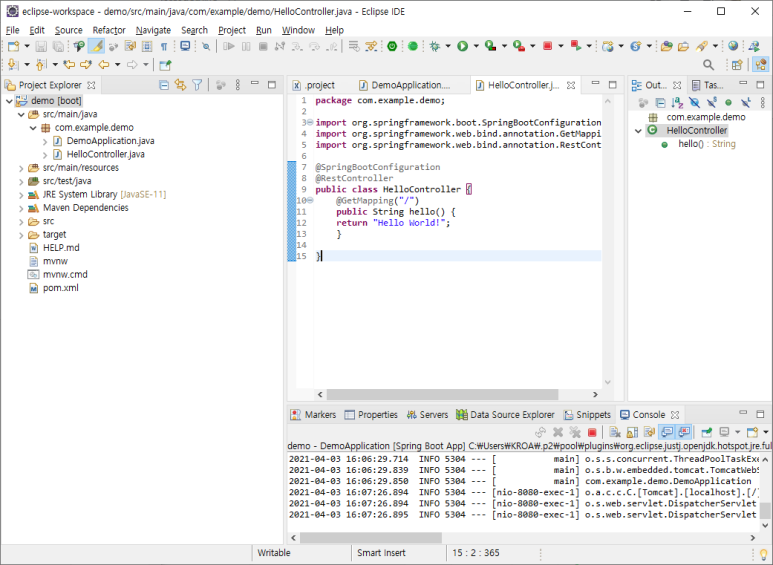Collapse the demo [boot] project node

click(x=9, y=101)
